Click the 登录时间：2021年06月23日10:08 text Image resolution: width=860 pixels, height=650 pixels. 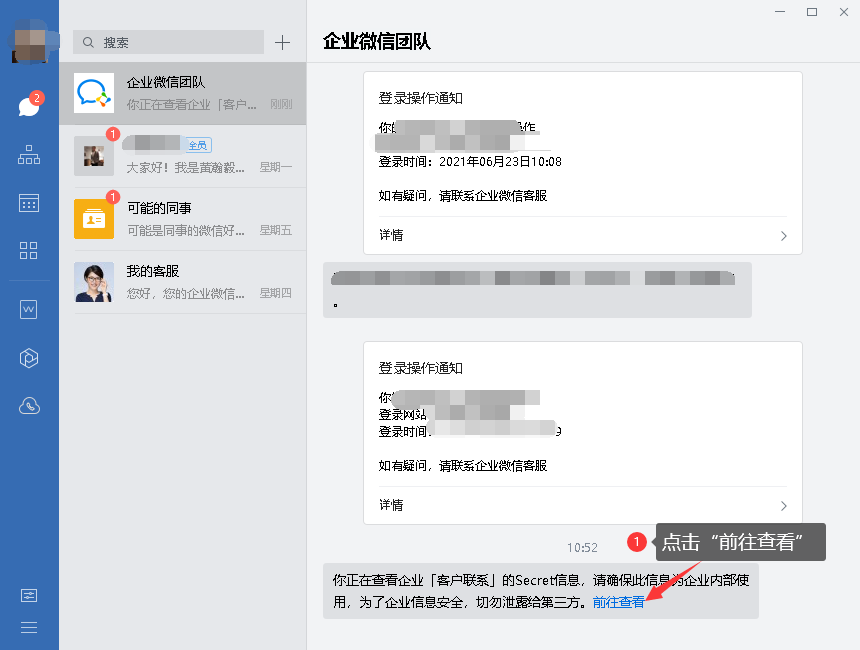pos(470,162)
